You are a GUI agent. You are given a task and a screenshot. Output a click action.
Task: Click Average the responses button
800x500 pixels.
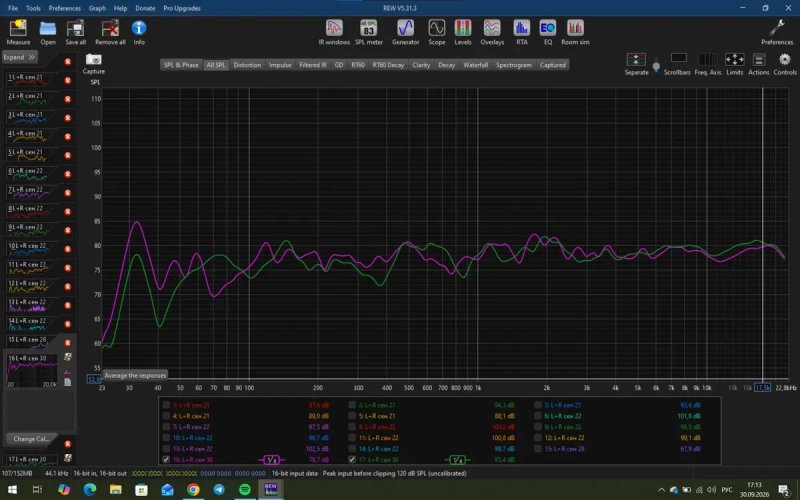click(x=135, y=376)
